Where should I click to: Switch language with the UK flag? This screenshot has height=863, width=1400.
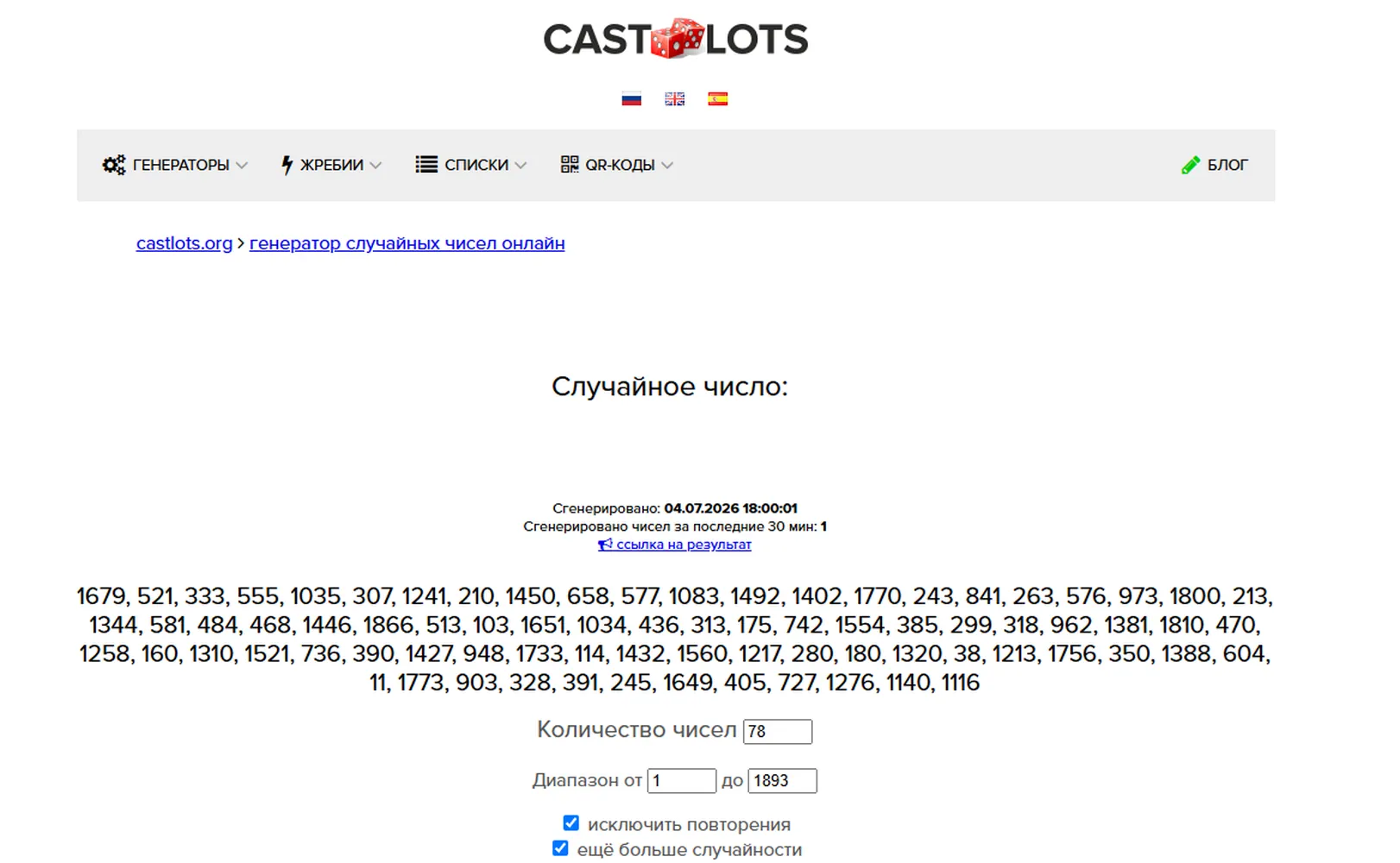(675, 99)
